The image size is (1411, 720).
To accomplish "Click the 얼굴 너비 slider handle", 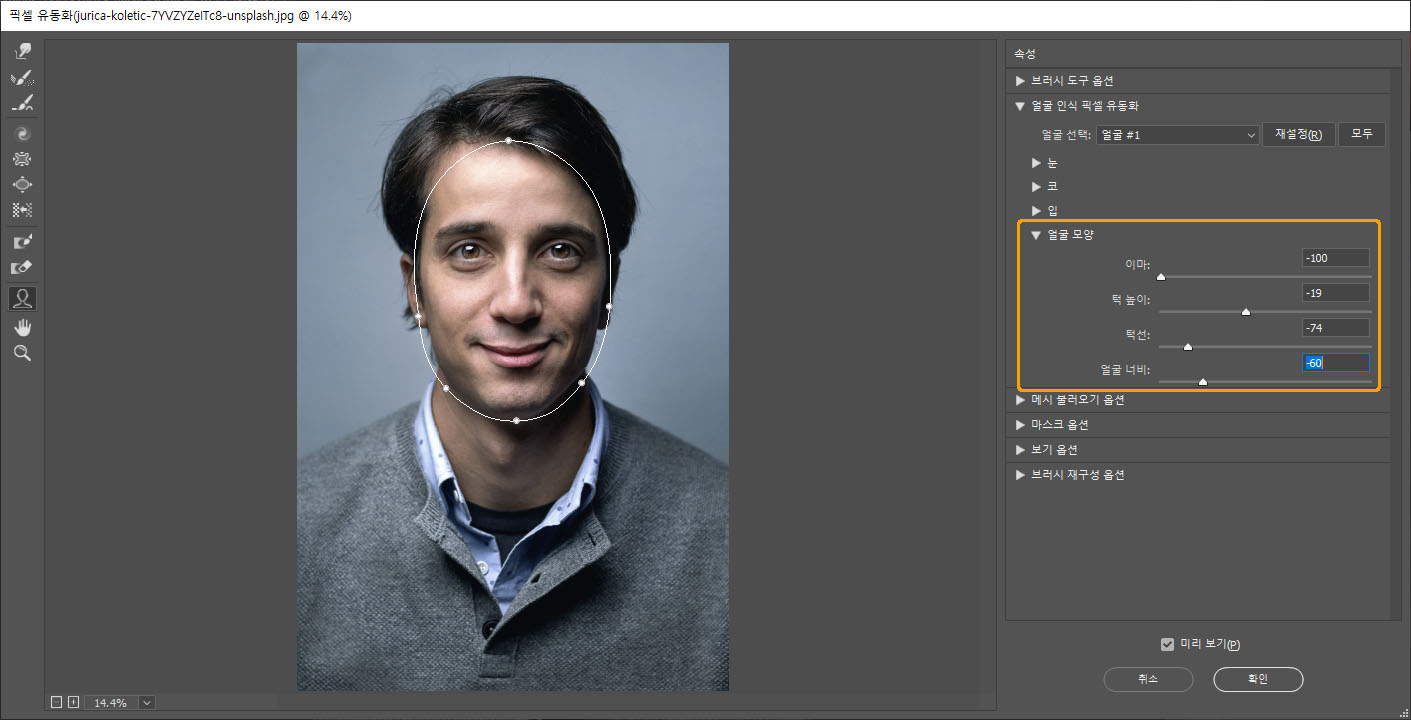I will click(x=1203, y=382).
